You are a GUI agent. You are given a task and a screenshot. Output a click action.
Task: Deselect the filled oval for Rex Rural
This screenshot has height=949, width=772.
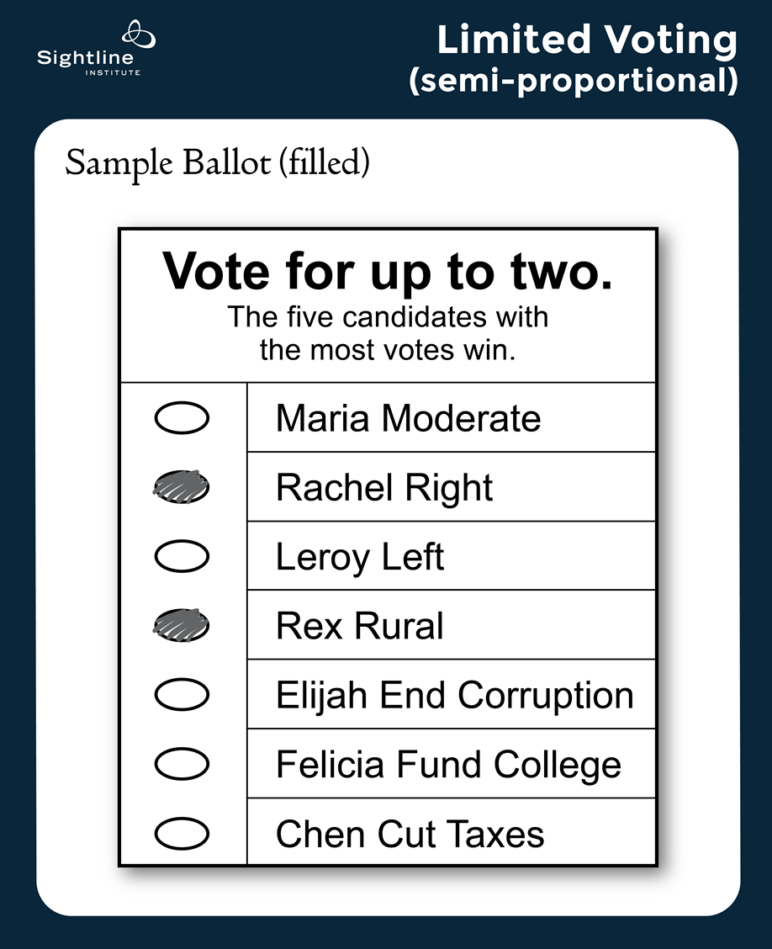pyautogui.click(x=182, y=626)
